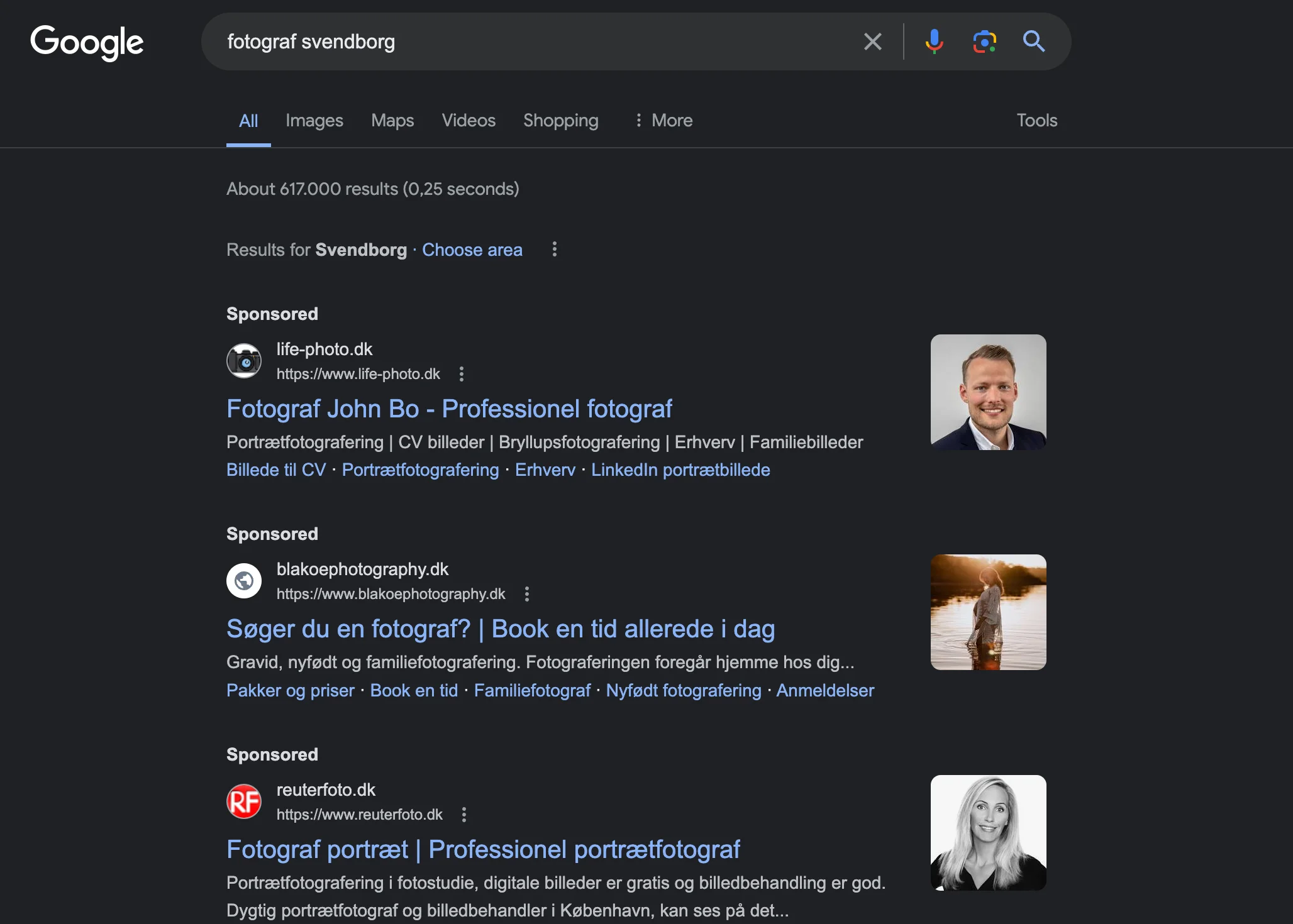
Task: Open the life-photo.dk camera favicon
Action: (x=244, y=360)
